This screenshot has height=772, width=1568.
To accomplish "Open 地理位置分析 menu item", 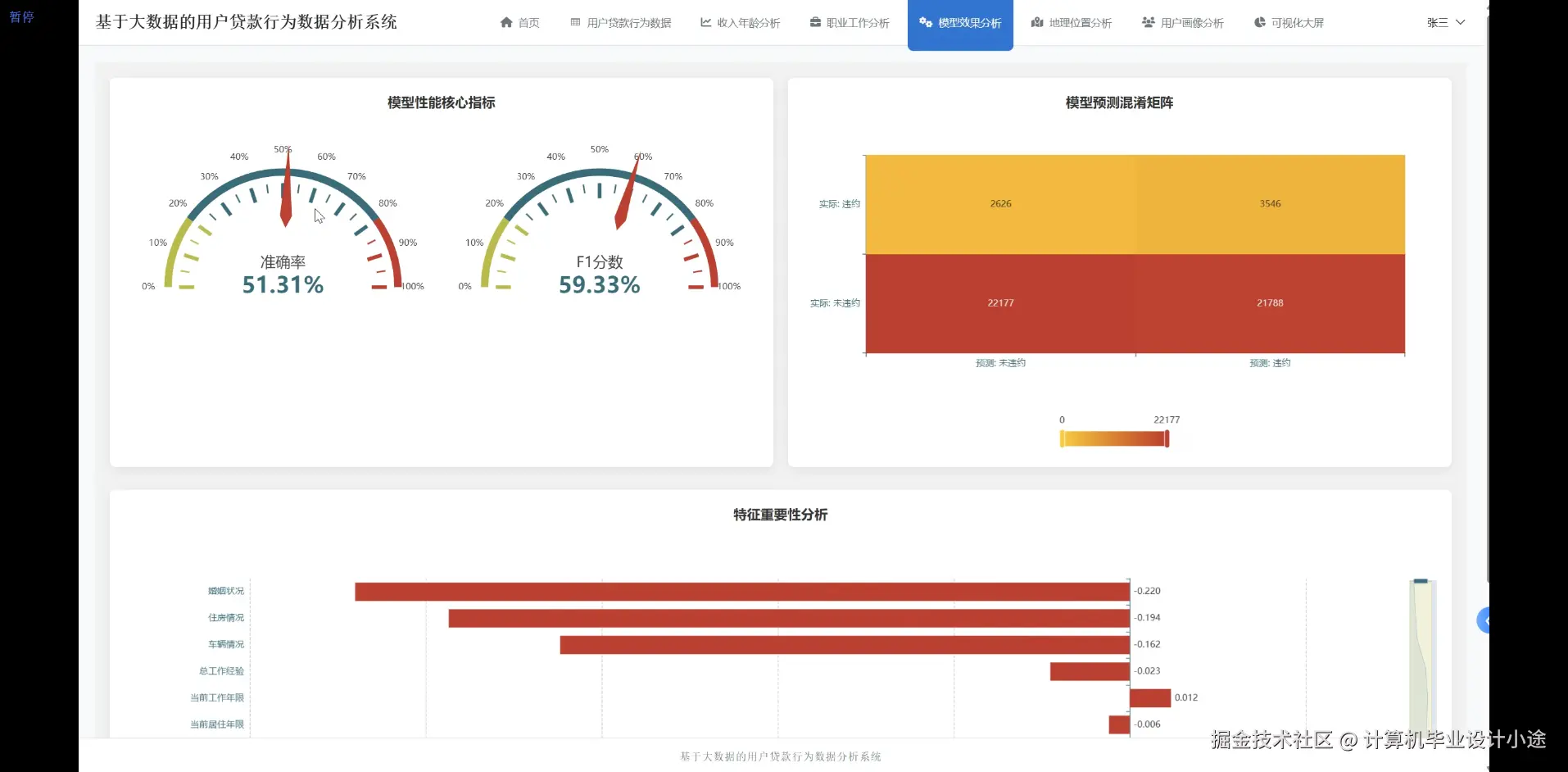I will click(x=1072, y=23).
